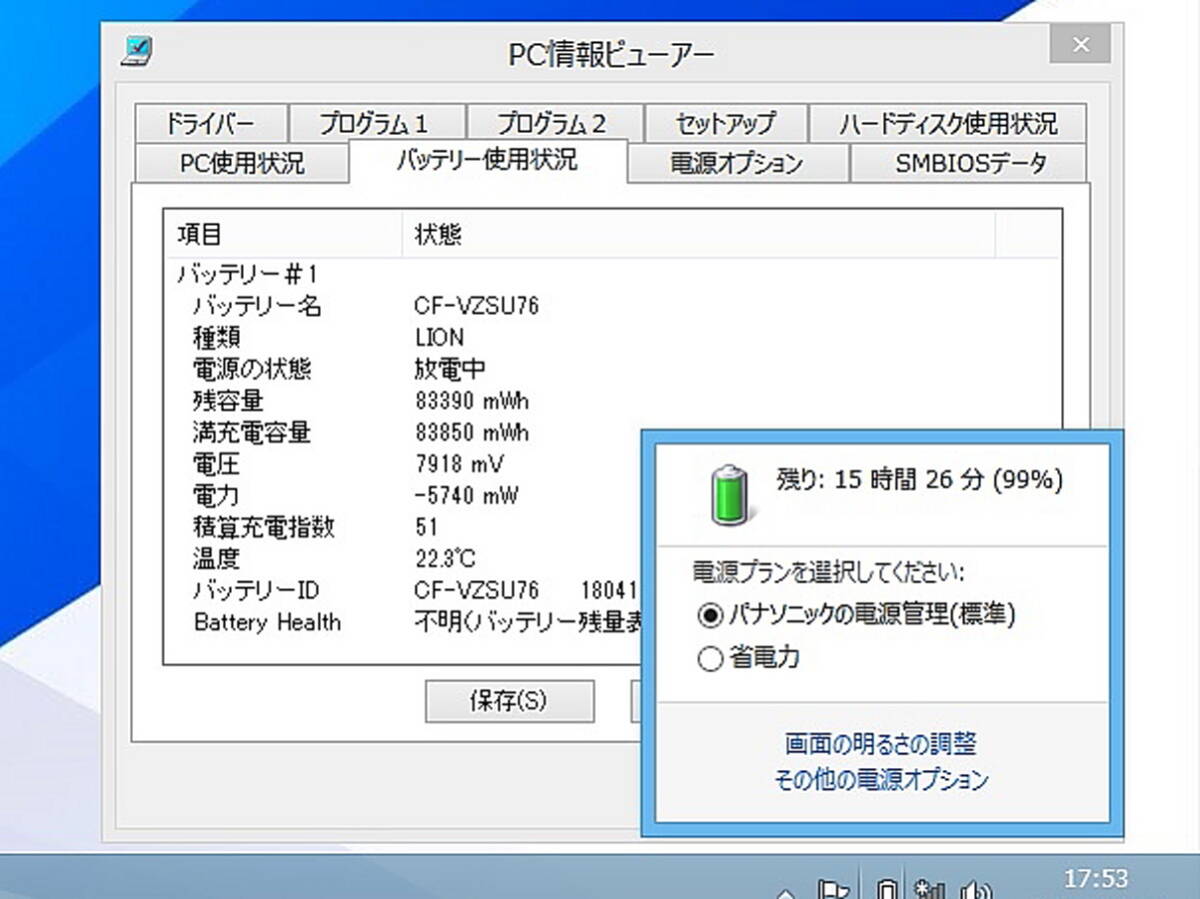
Task: Click the battery tray icon
Action: [x=886, y=889]
